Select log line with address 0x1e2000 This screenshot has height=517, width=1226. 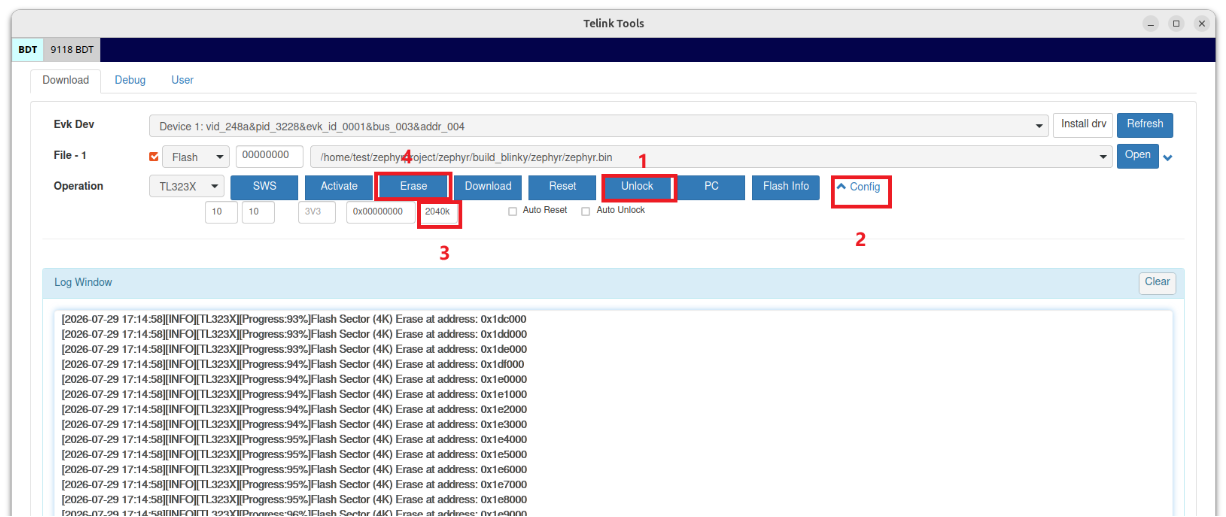coord(294,409)
